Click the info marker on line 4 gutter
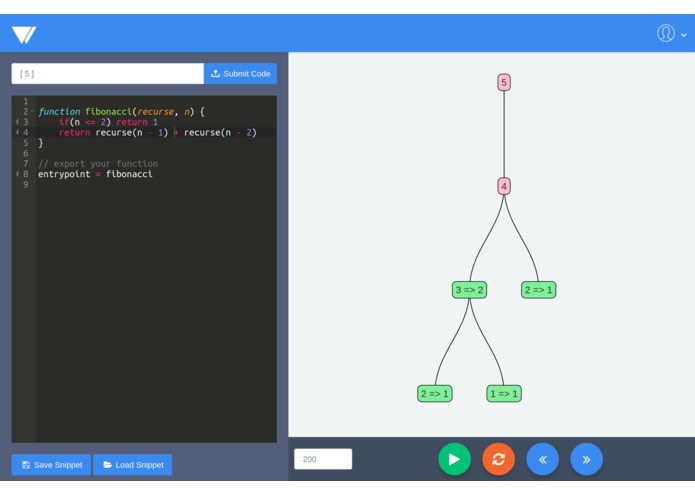 [x=17, y=132]
